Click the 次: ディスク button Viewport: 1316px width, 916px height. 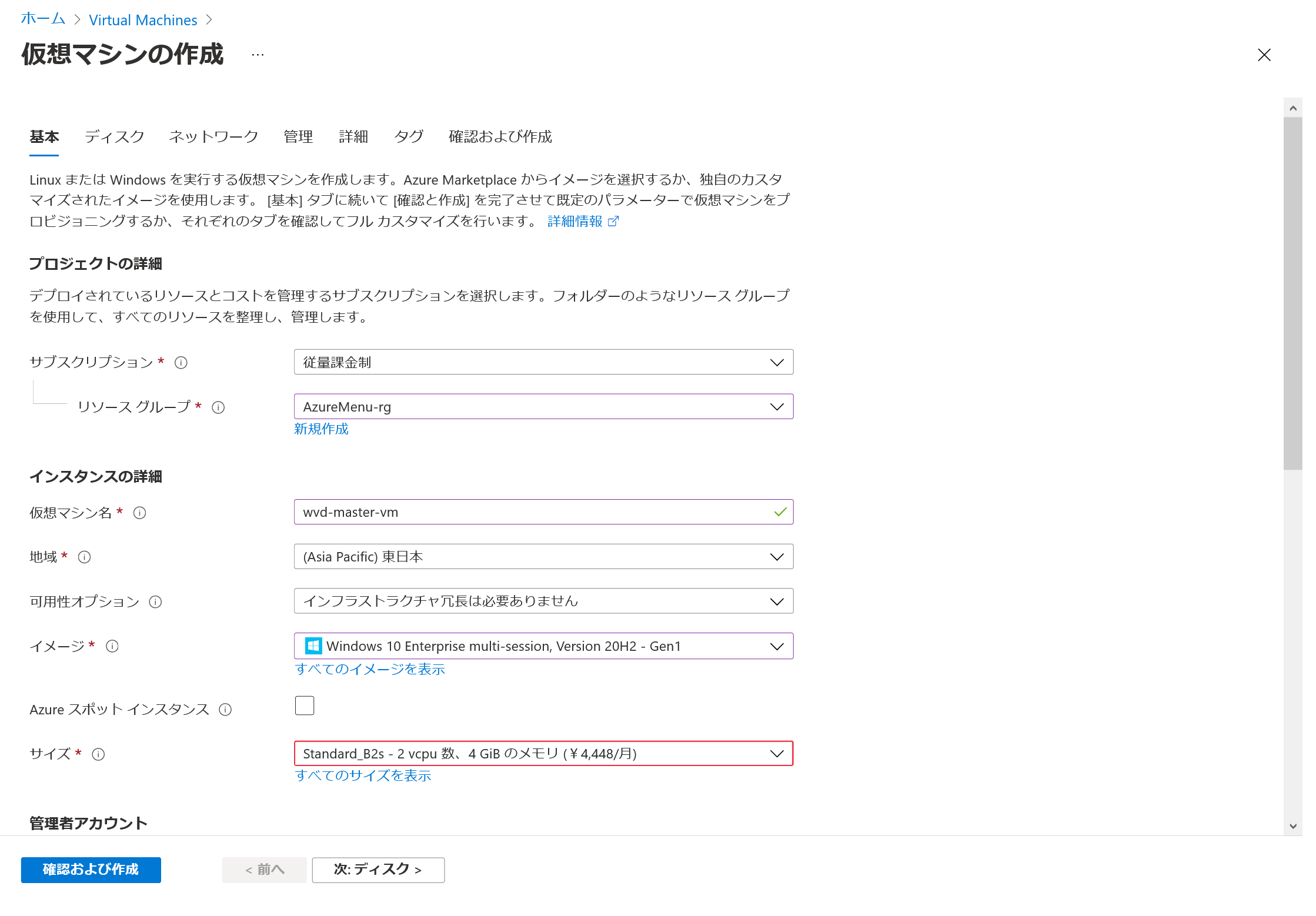(x=378, y=870)
